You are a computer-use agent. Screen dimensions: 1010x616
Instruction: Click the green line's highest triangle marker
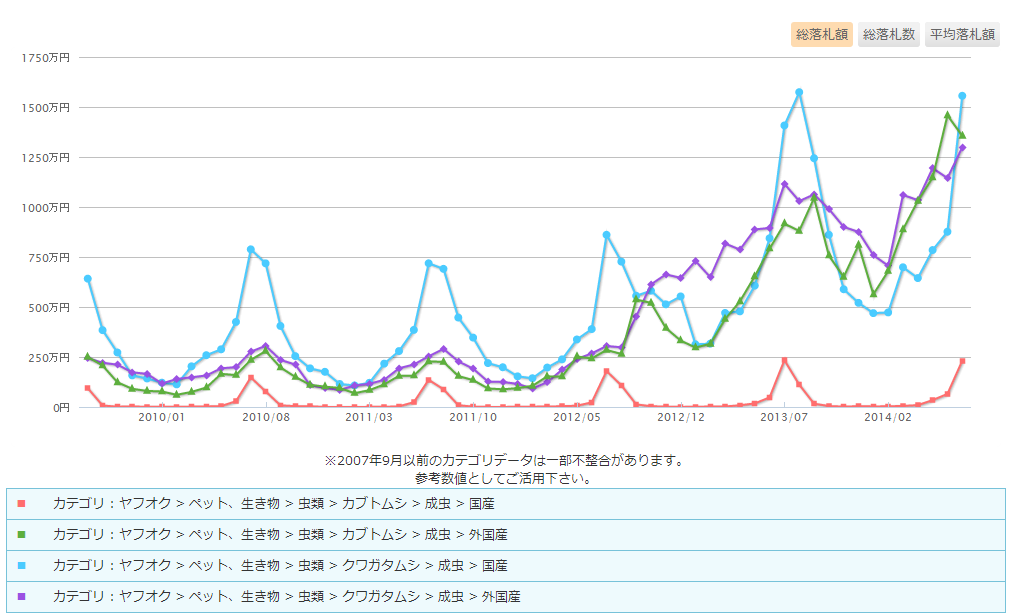pyautogui.click(x=947, y=115)
